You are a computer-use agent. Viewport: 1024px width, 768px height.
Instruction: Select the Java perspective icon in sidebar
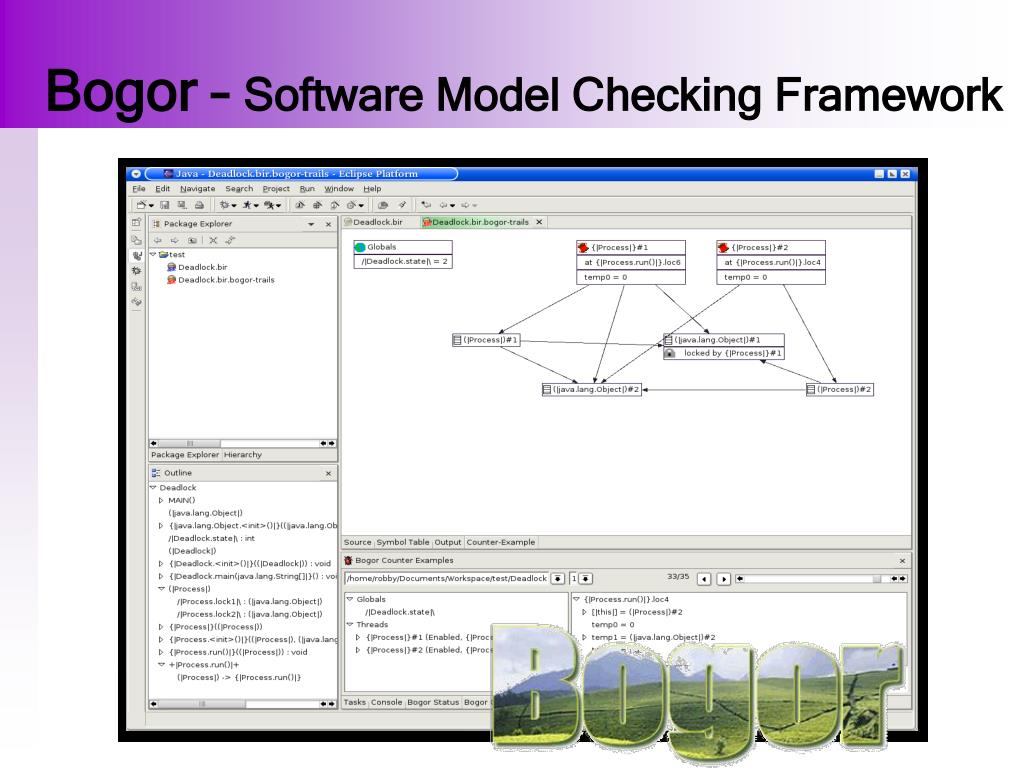(x=136, y=255)
